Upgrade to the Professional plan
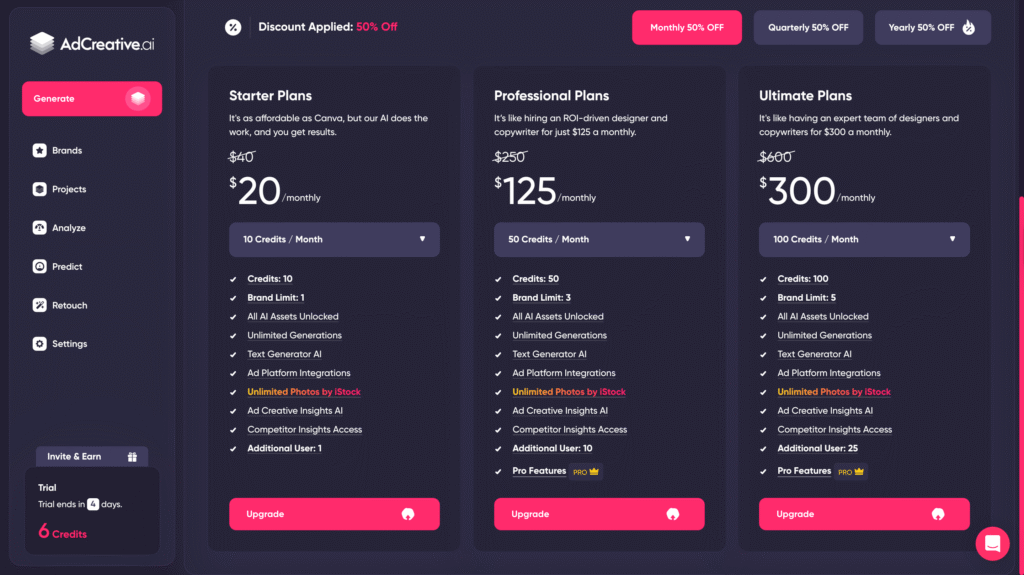1024x575 pixels. (x=599, y=514)
